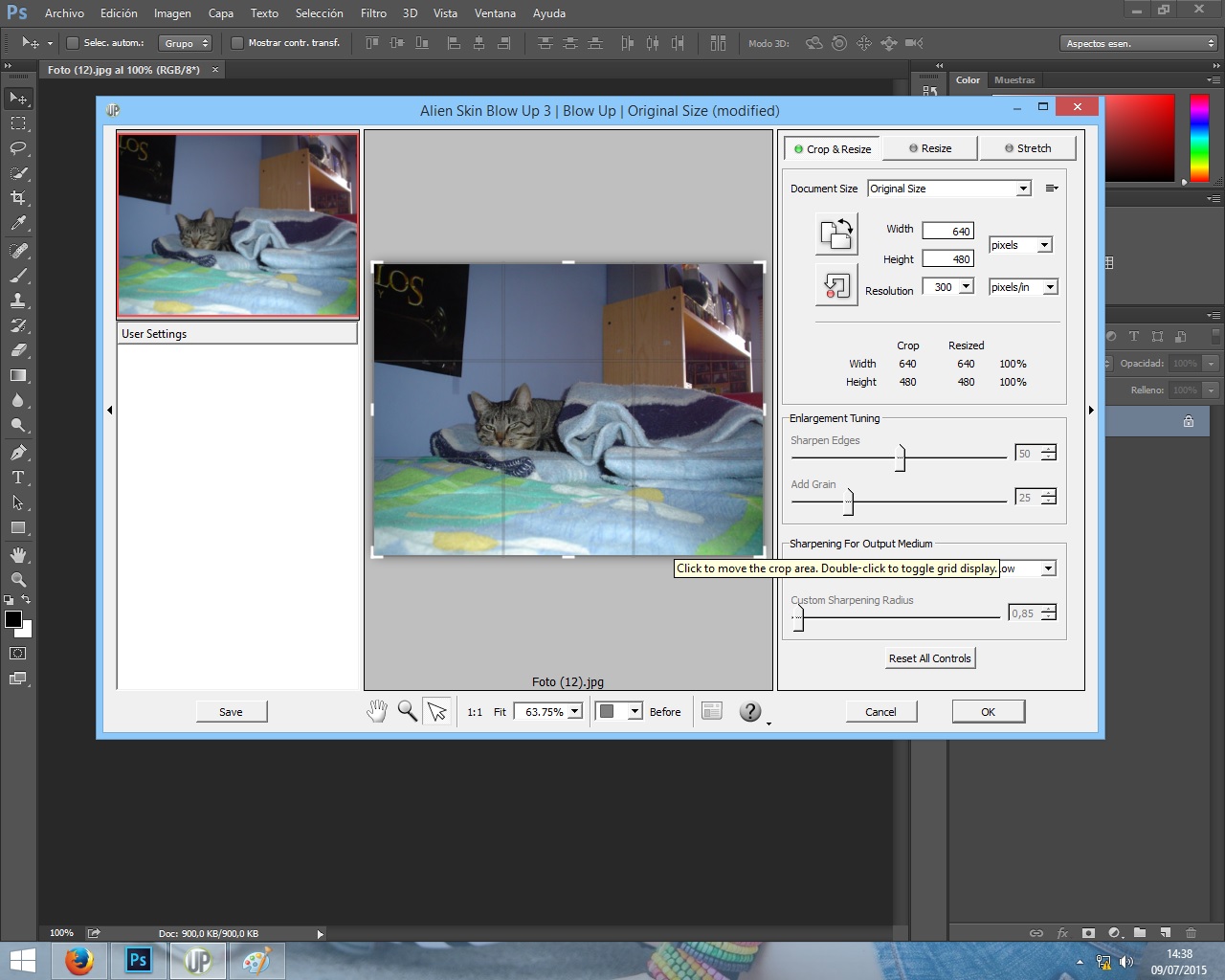
Task: Click the Blow Up magnifier zoom tool
Action: [408, 711]
